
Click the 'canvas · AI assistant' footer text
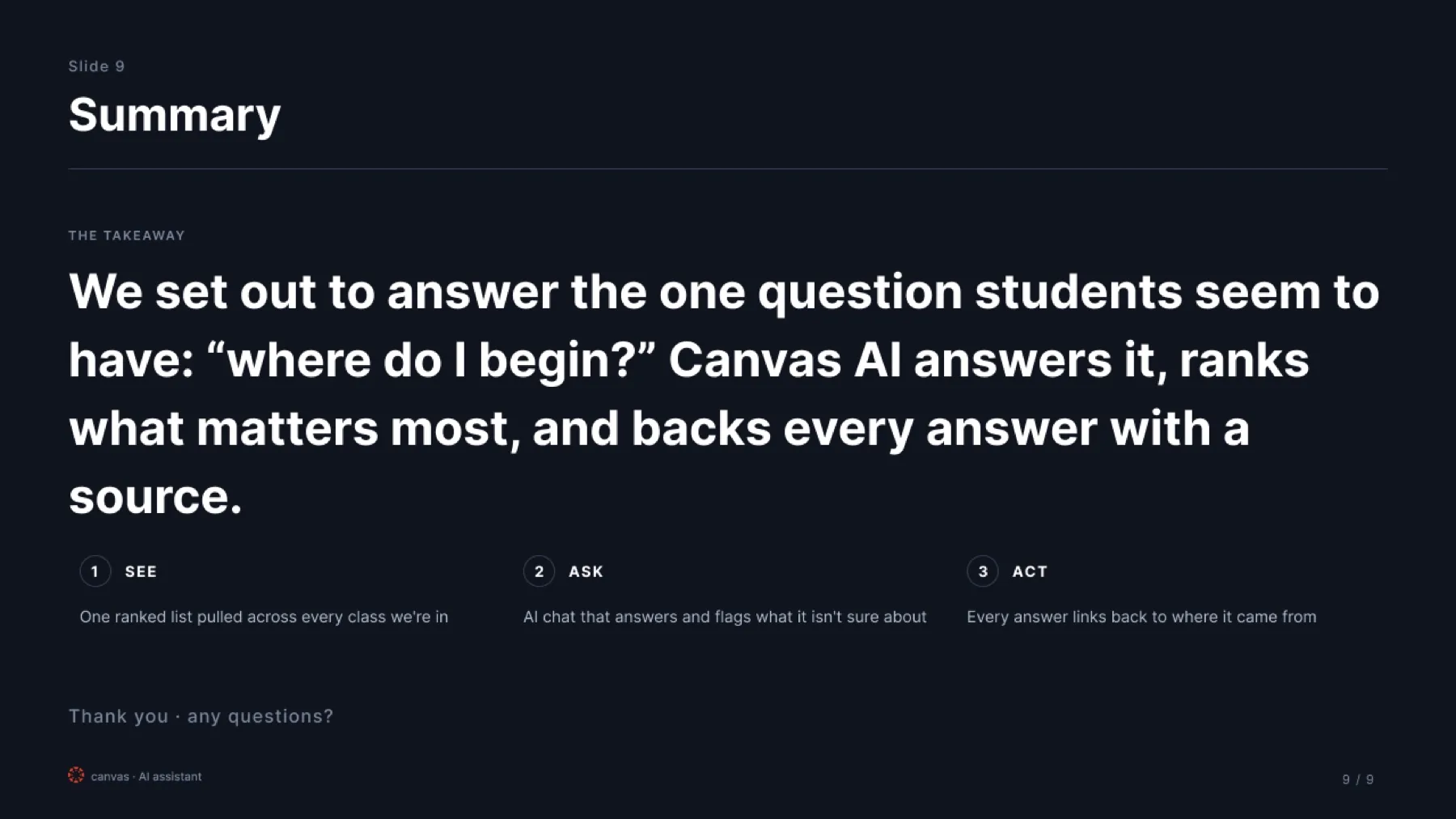[x=146, y=776]
